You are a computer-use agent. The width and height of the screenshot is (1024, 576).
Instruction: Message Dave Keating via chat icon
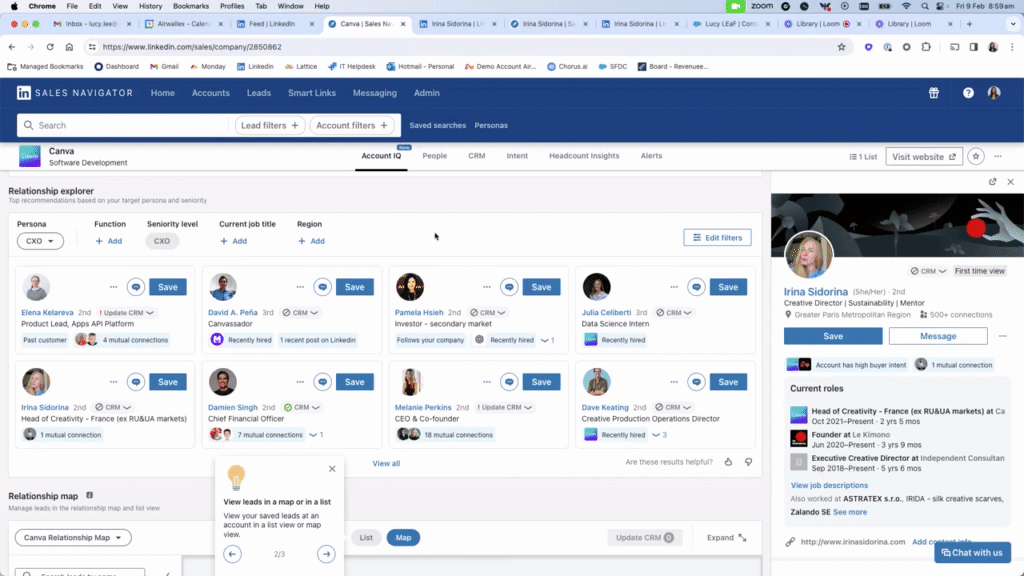tap(696, 382)
